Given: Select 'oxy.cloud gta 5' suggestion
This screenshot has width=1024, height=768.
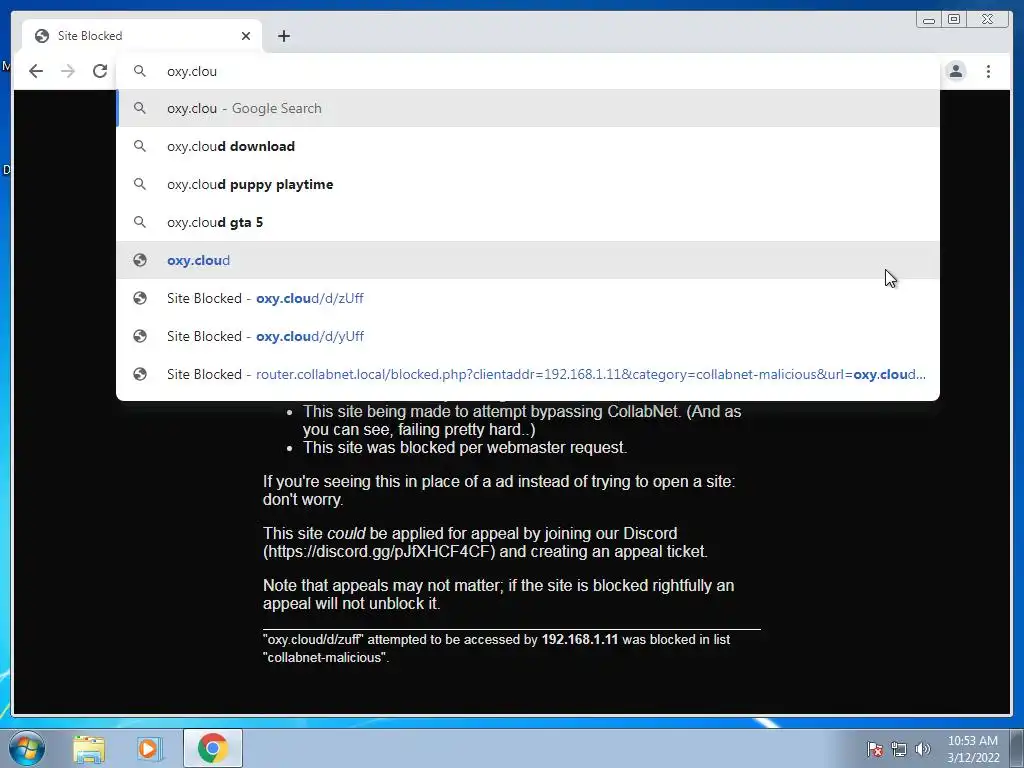Looking at the screenshot, I should click(528, 222).
